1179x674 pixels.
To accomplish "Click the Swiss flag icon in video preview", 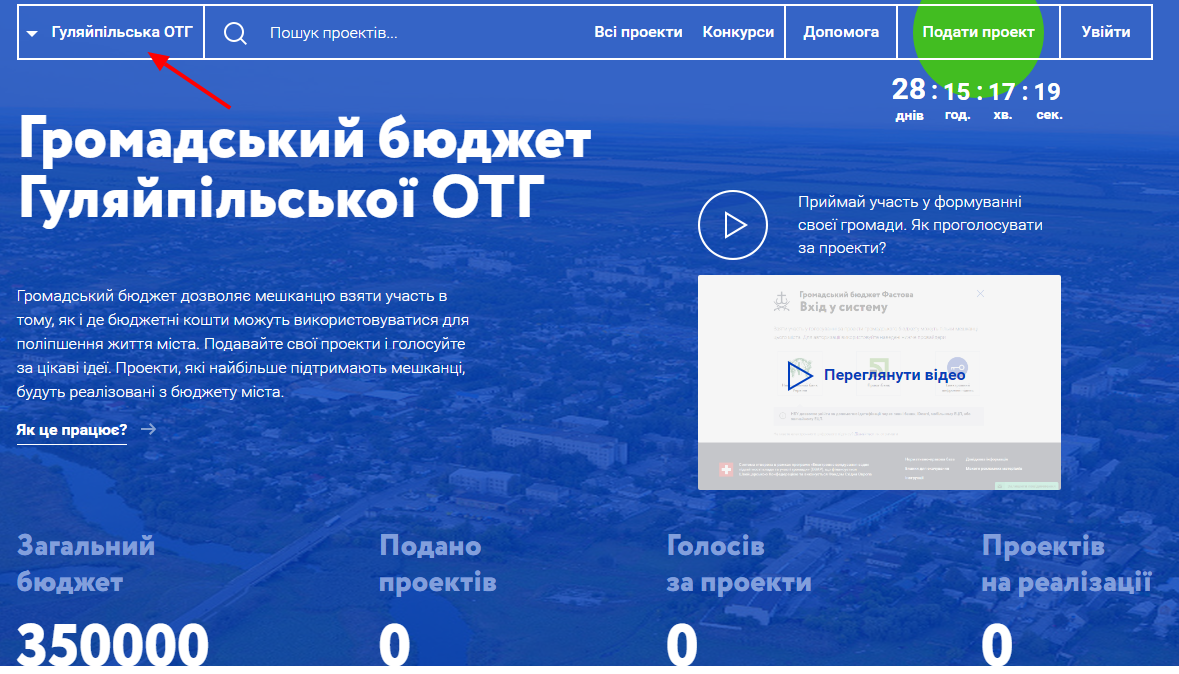I will 725,470.
